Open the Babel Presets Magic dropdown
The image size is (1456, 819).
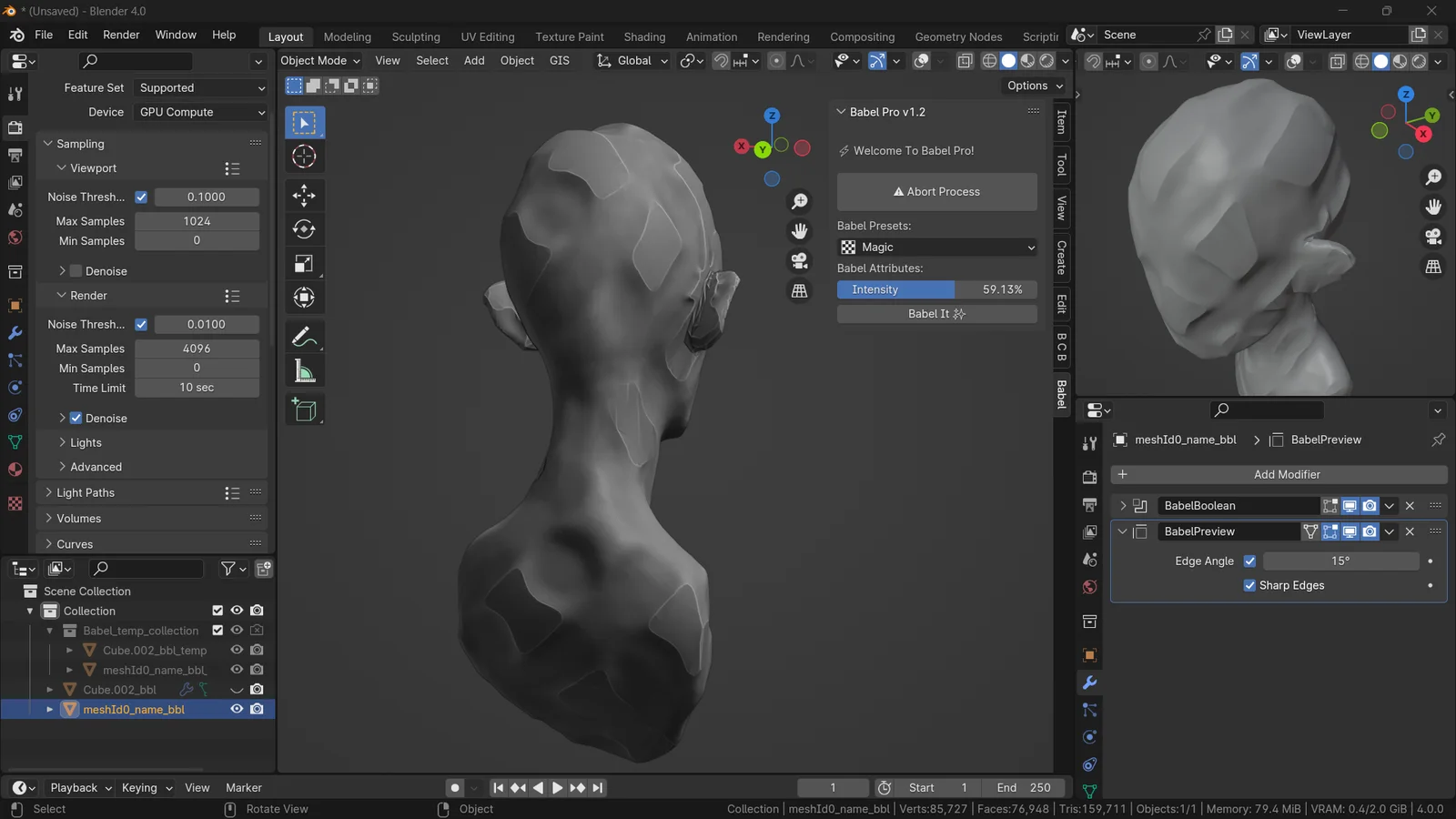[x=936, y=248]
